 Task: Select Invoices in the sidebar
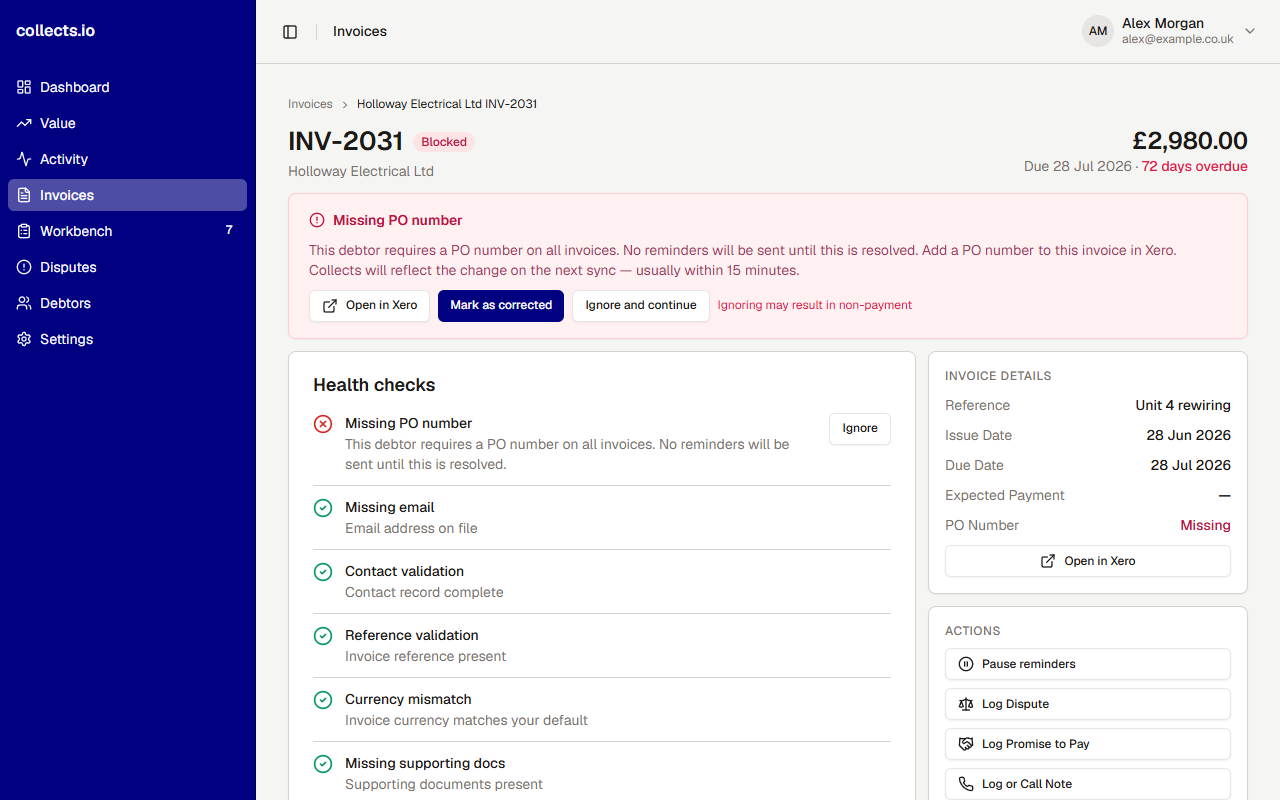[x=128, y=195]
